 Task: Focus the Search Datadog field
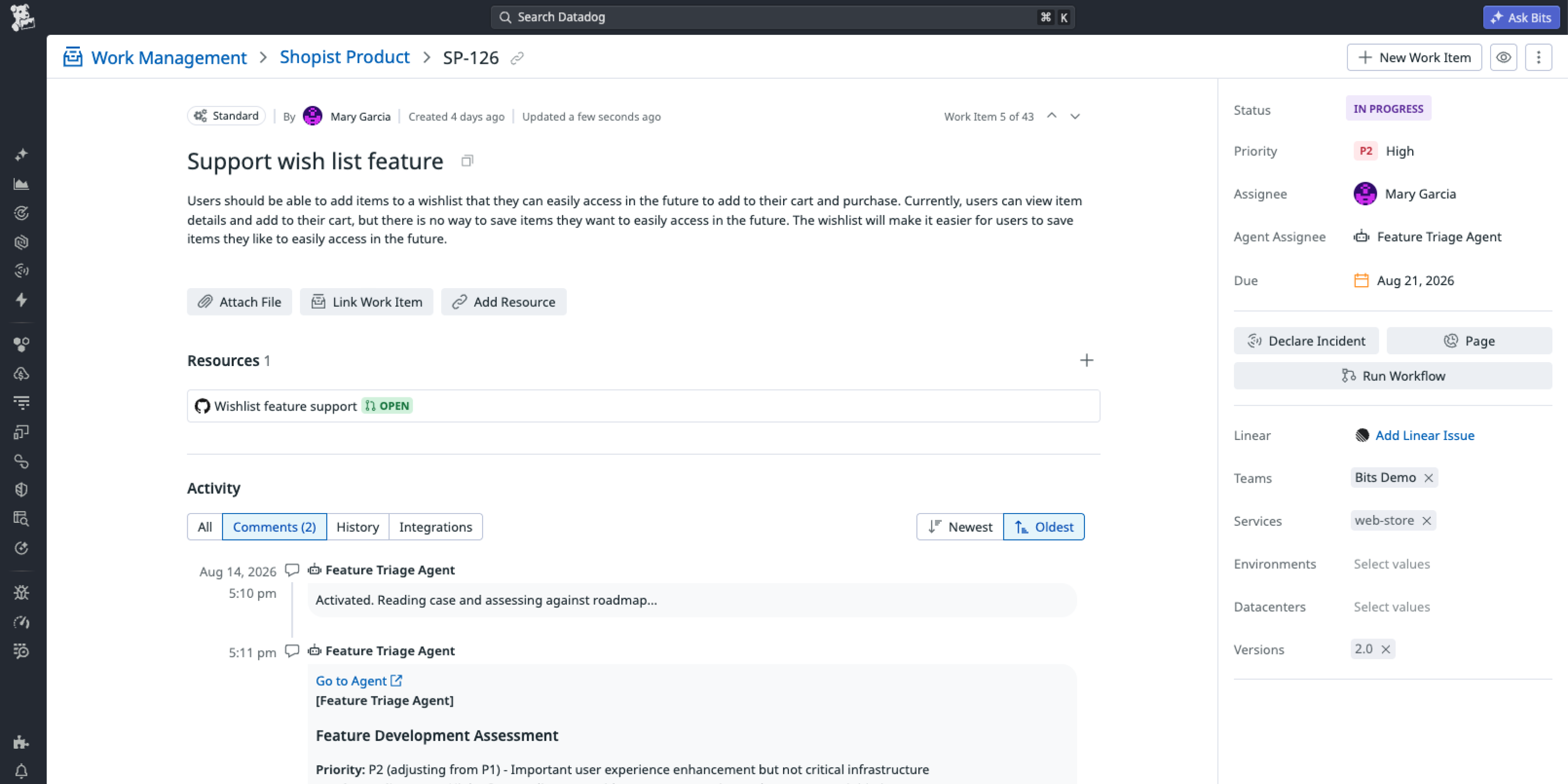pos(782,17)
